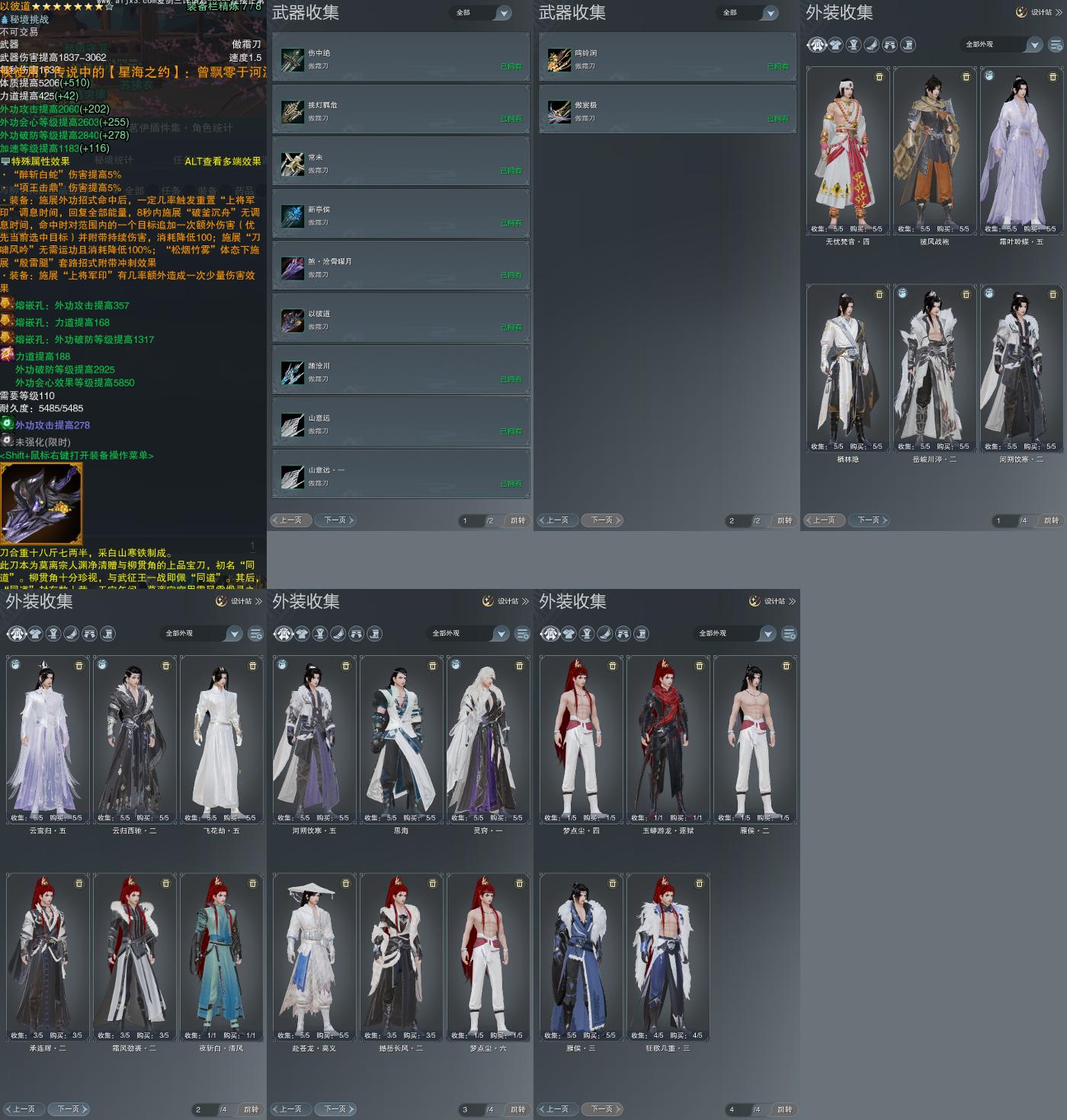
Task: Open 全部外观 dropdown on outfit page 4 panel
Action: point(734,634)
